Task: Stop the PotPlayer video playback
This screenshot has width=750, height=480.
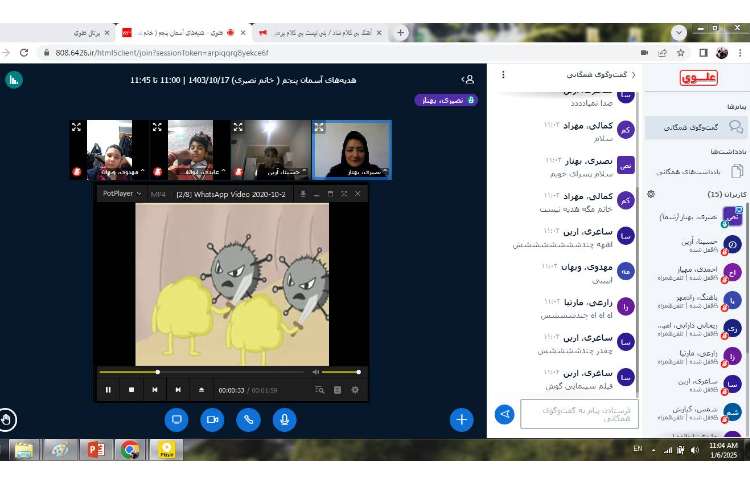Action: [131, 389]
